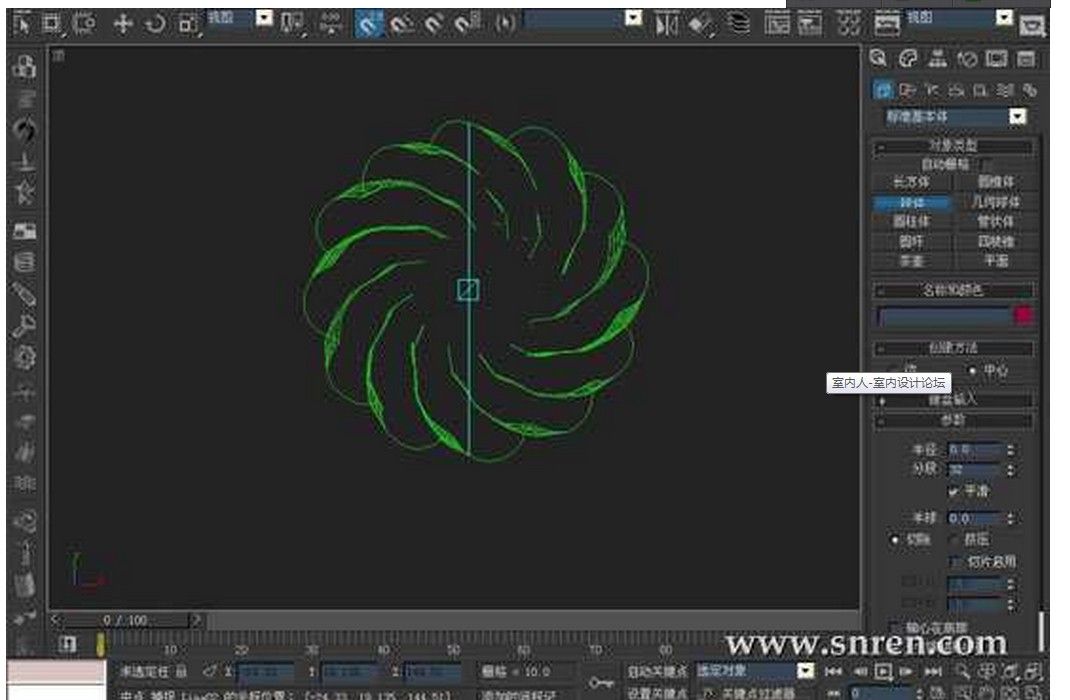1070x700 pixels.
Task: Click the Align tool icon
Action: [700, 25]
